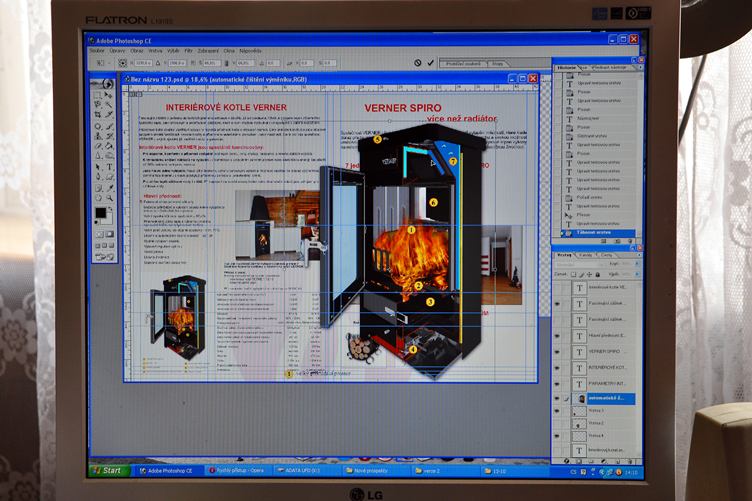
Task: Select the Gradient tool
Action: point(109,146)
